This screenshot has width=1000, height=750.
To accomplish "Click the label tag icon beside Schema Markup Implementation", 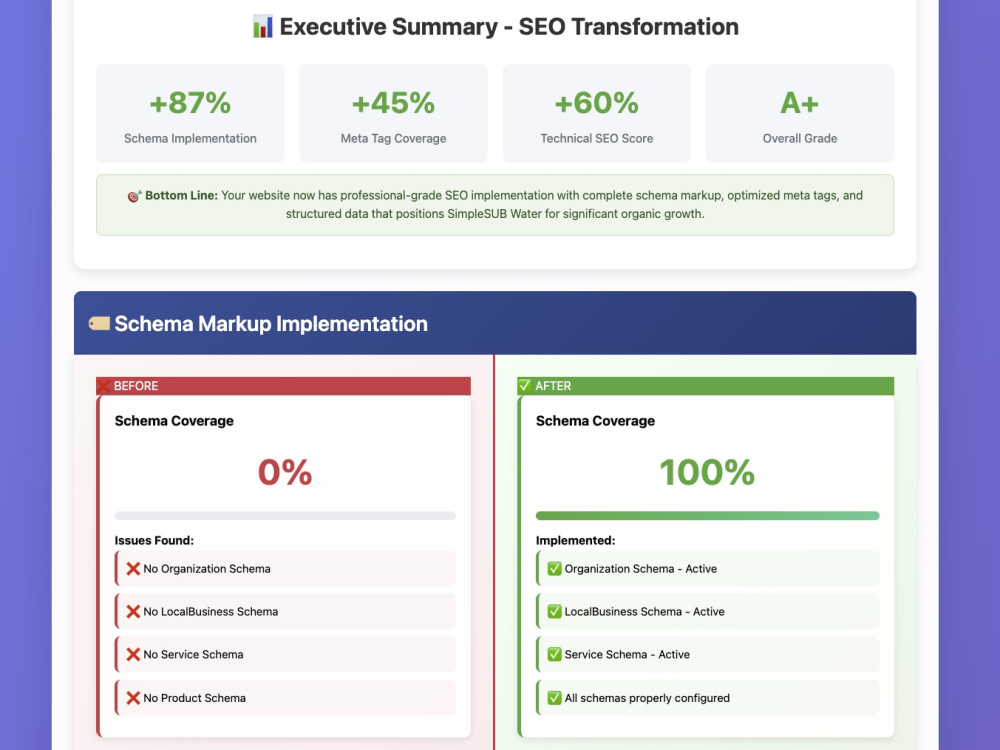I will click(x=99, y=324).
